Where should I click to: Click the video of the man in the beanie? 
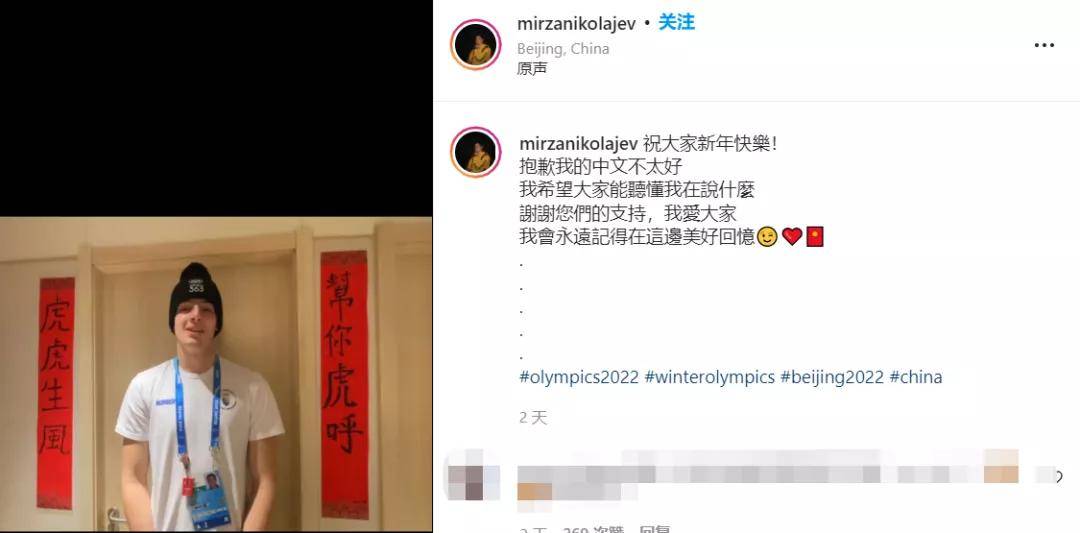pyautogui.click(x=216, y=374)
